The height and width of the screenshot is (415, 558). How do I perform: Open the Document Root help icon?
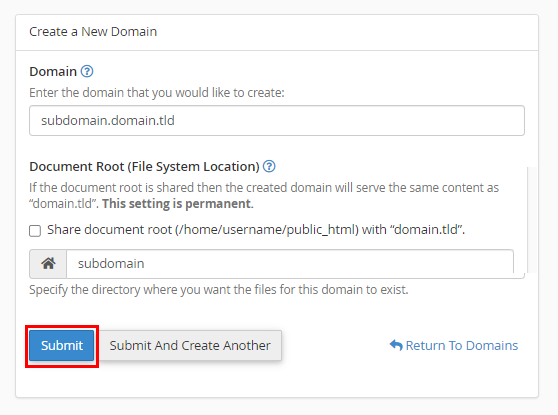pos(269,166)
